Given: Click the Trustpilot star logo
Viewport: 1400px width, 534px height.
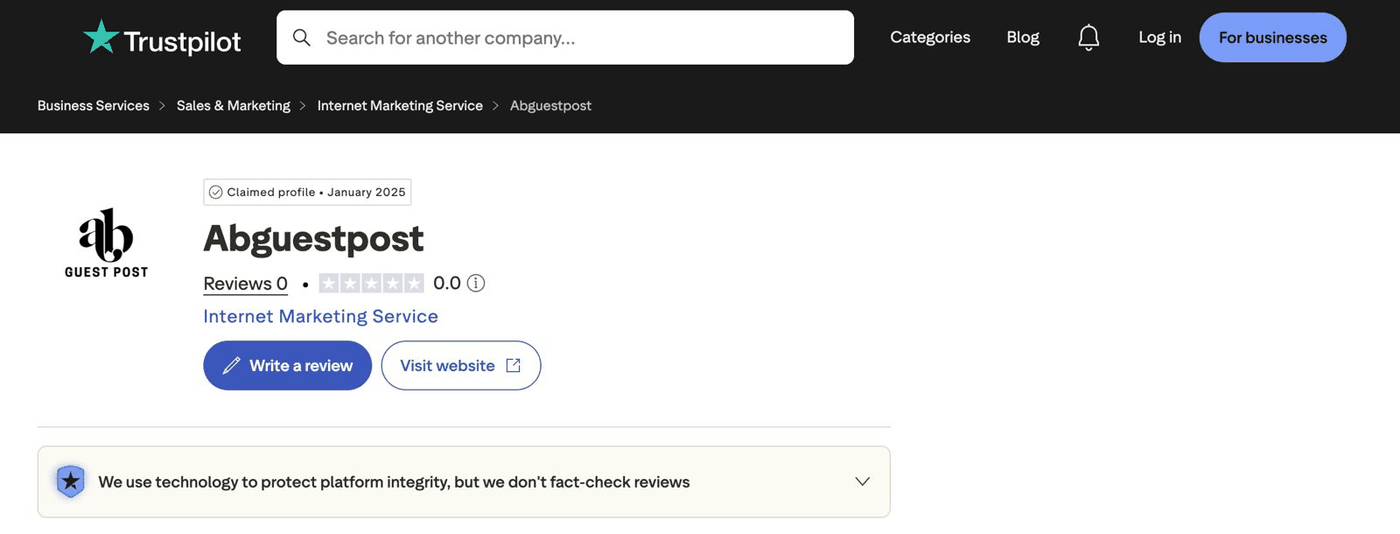Looking at the screenshot, I should pyautogui.click(x=101, y=37).
